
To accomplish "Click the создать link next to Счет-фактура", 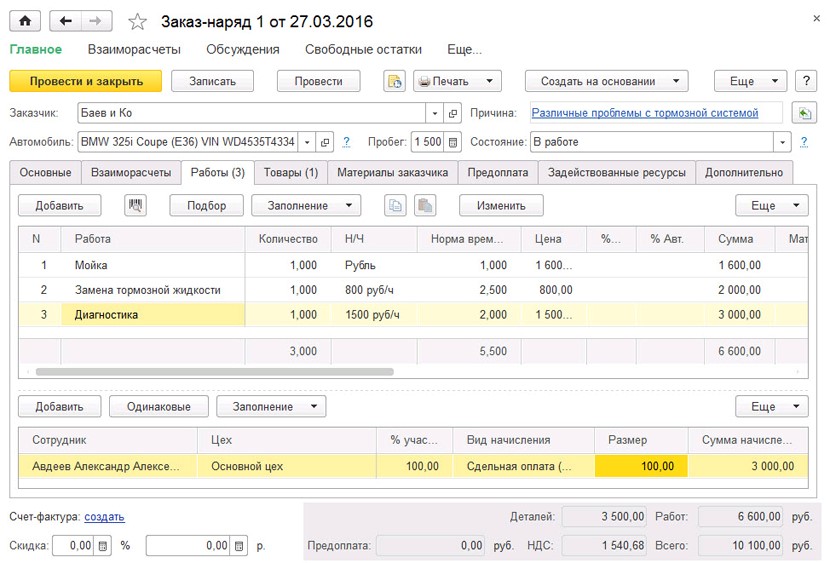I will pos(104,517).
